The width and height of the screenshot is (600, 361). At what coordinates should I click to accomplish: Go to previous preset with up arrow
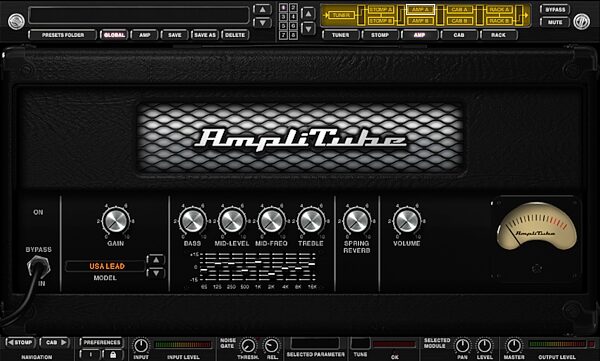click(262, 10)
